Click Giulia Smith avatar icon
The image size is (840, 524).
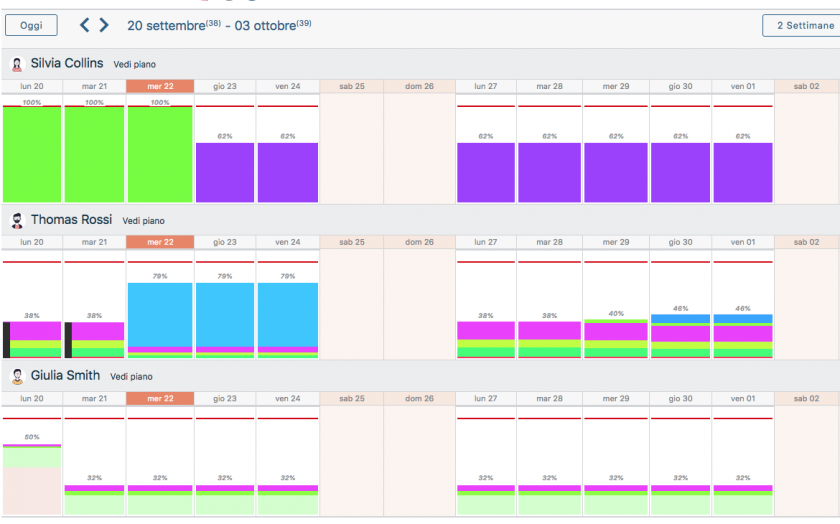[x=17, y=377]
